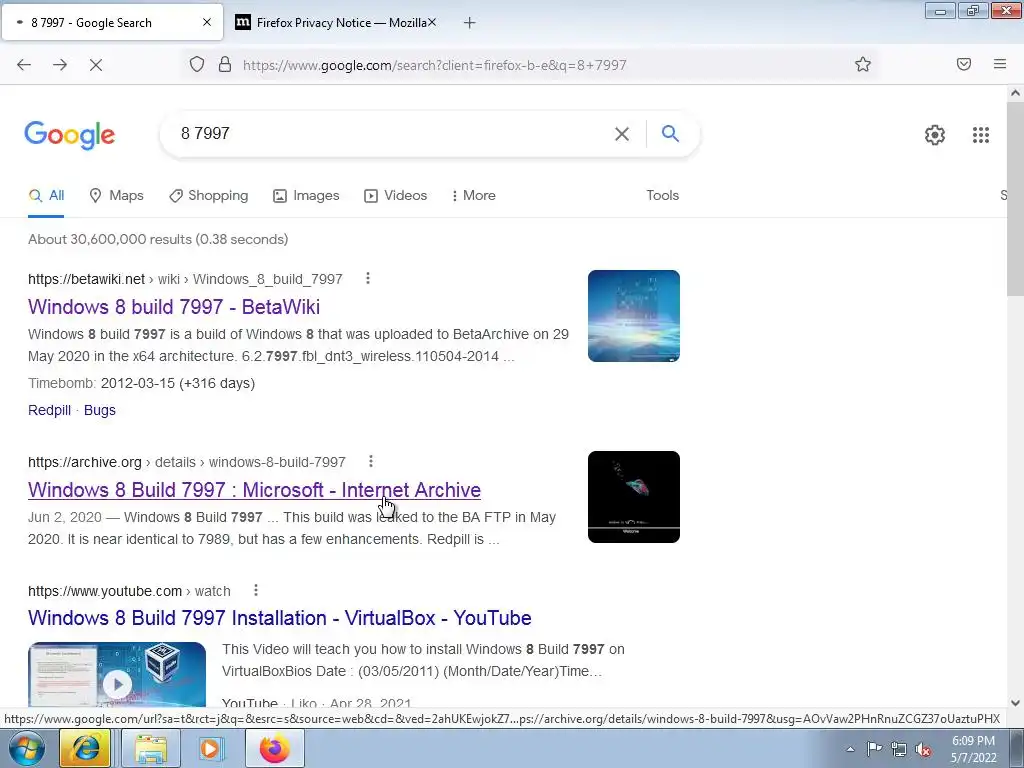This screenshot has height=768, width=1024.
Task: Go forward with the forward arrow
Action: 60,65
